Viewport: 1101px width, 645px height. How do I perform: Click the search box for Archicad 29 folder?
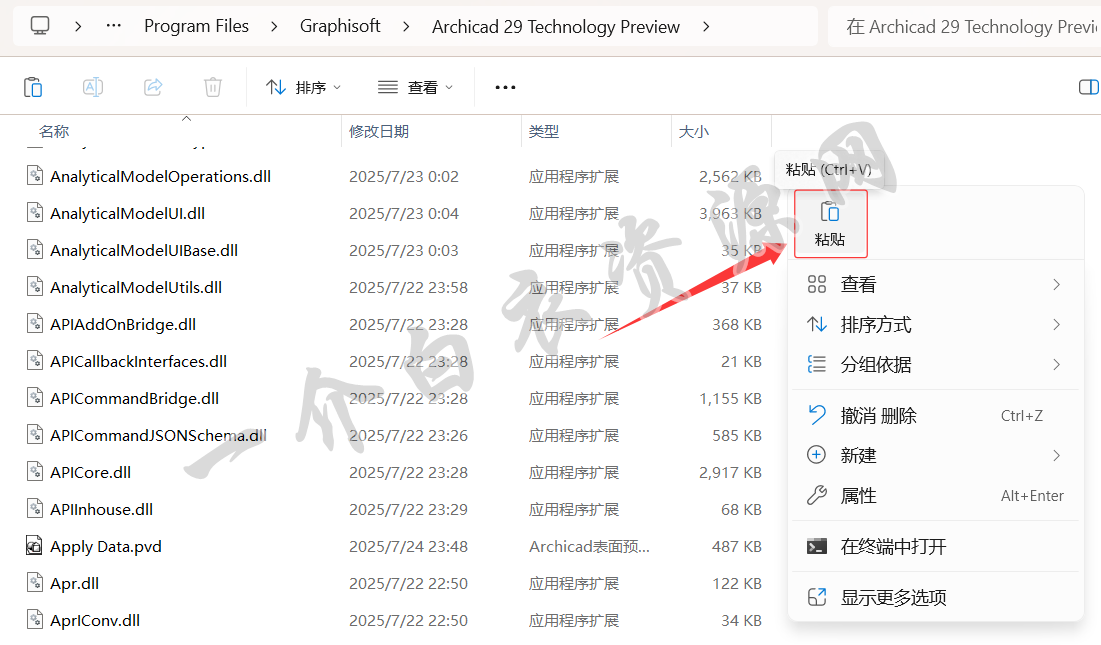click(964, 27)
